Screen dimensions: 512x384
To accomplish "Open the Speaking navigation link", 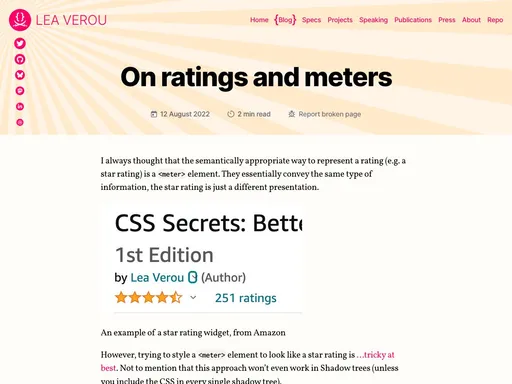I will [374, 20].
